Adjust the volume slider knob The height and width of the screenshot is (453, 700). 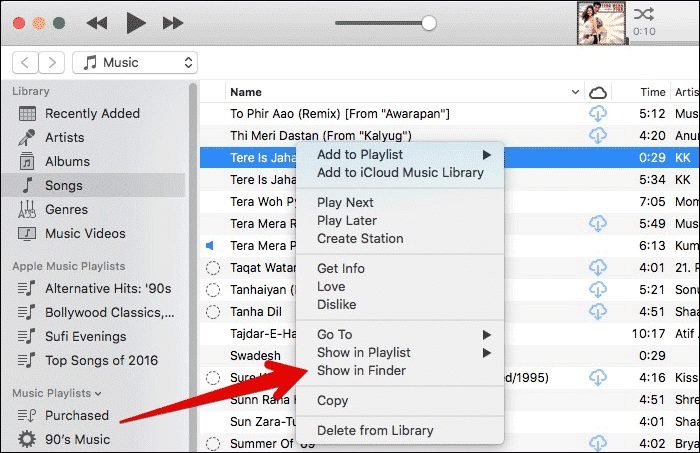point(429,23)
